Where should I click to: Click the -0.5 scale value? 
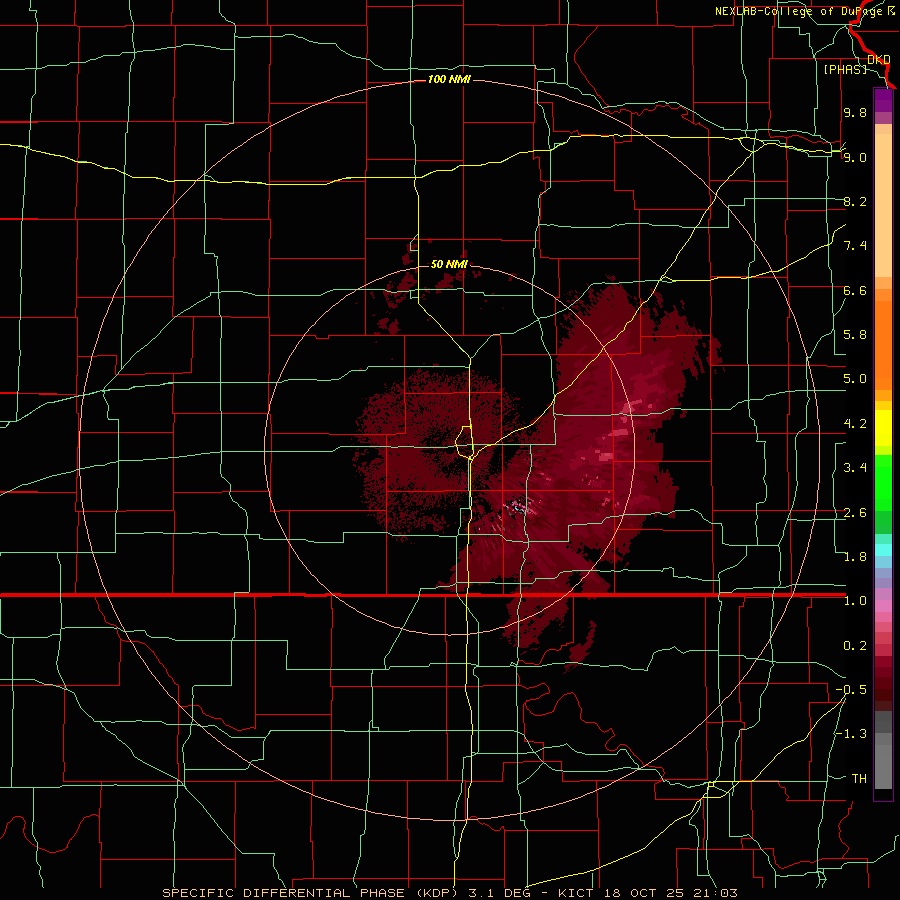click(x=851, y=690)
